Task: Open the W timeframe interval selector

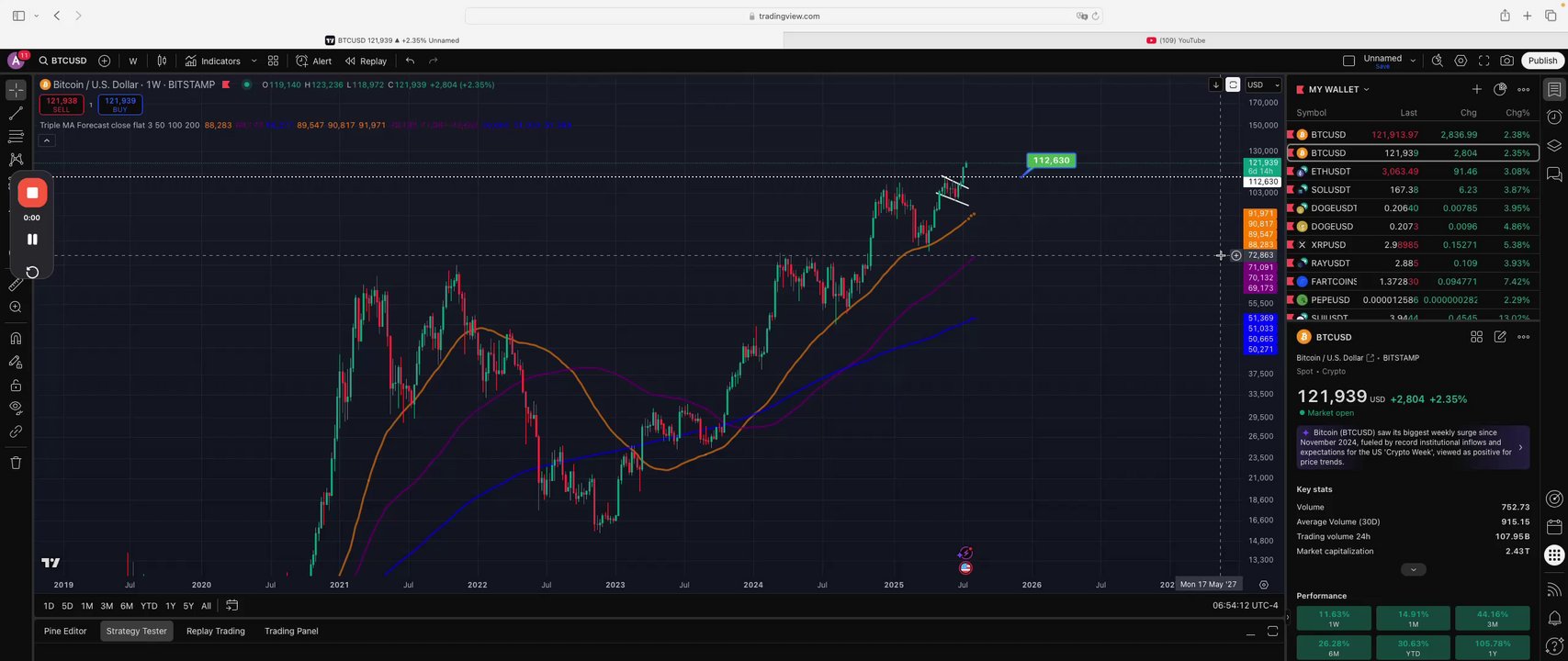Action: (133, 61)
